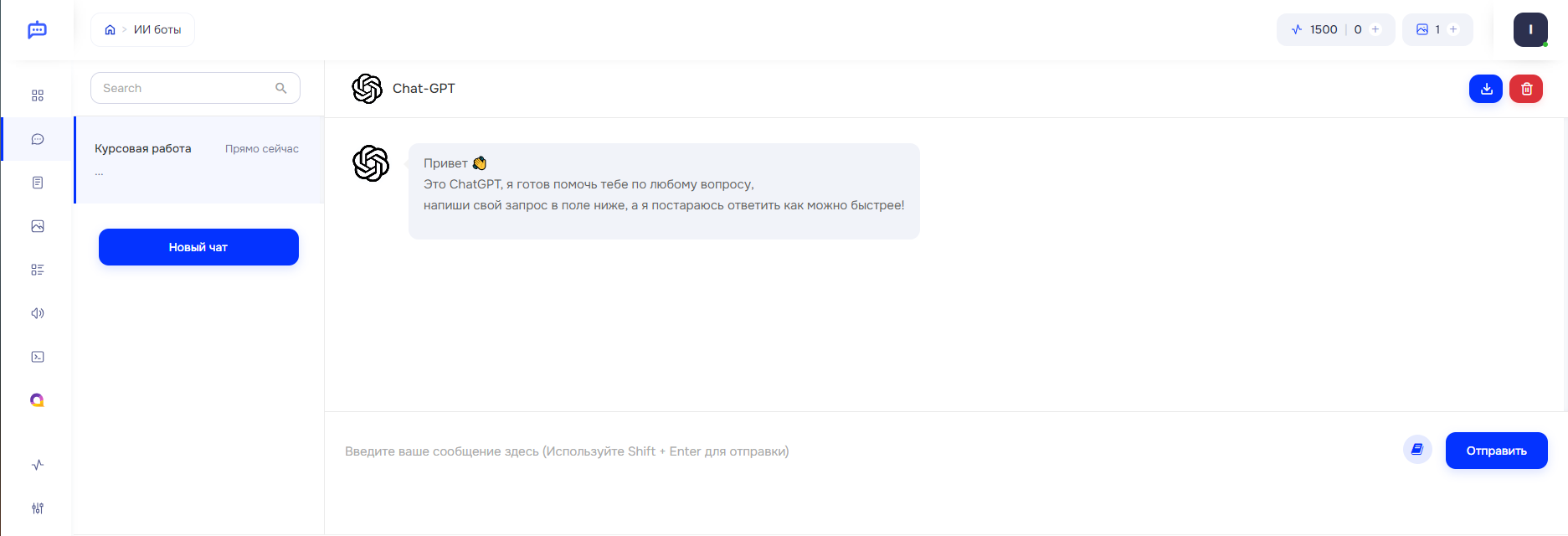
Task: Open the chat bubble sidebar icon
Action: 38,139
